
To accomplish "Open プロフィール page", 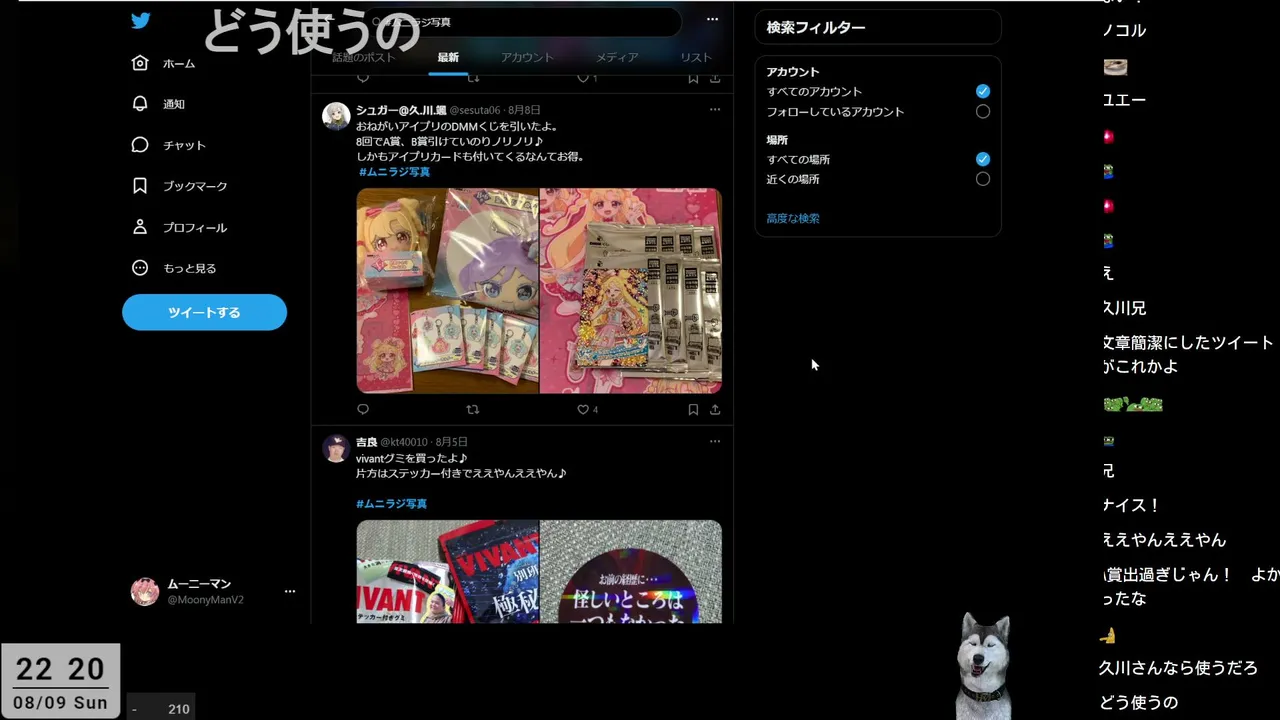I will (x=180, y=227).
